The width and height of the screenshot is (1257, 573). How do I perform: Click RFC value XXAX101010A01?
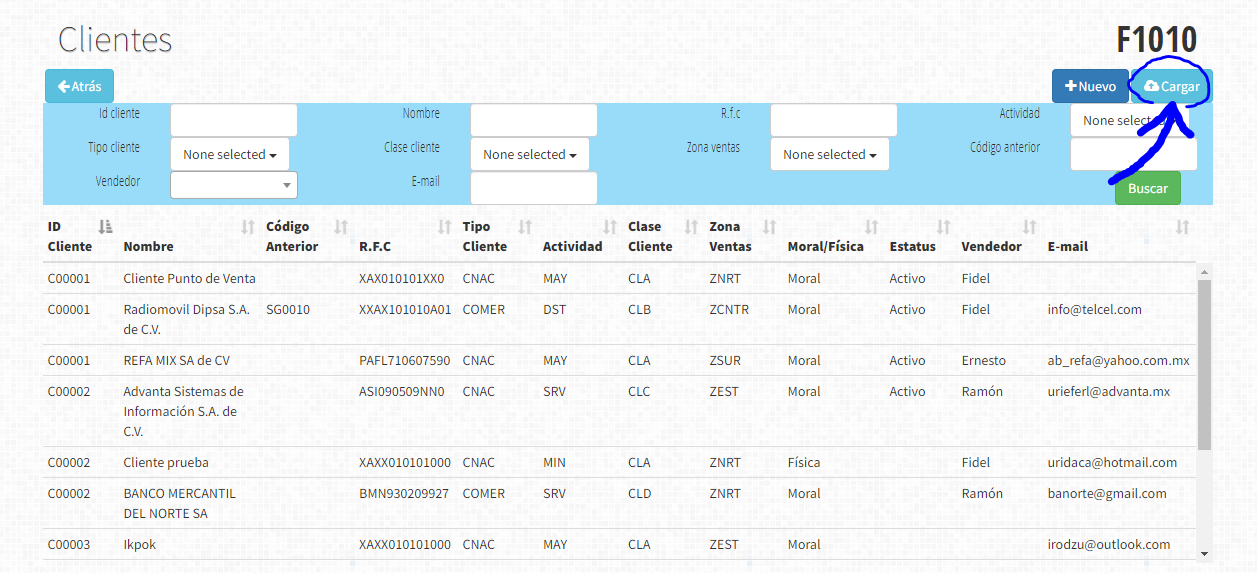pyautogui.click(x=405, y=309)
